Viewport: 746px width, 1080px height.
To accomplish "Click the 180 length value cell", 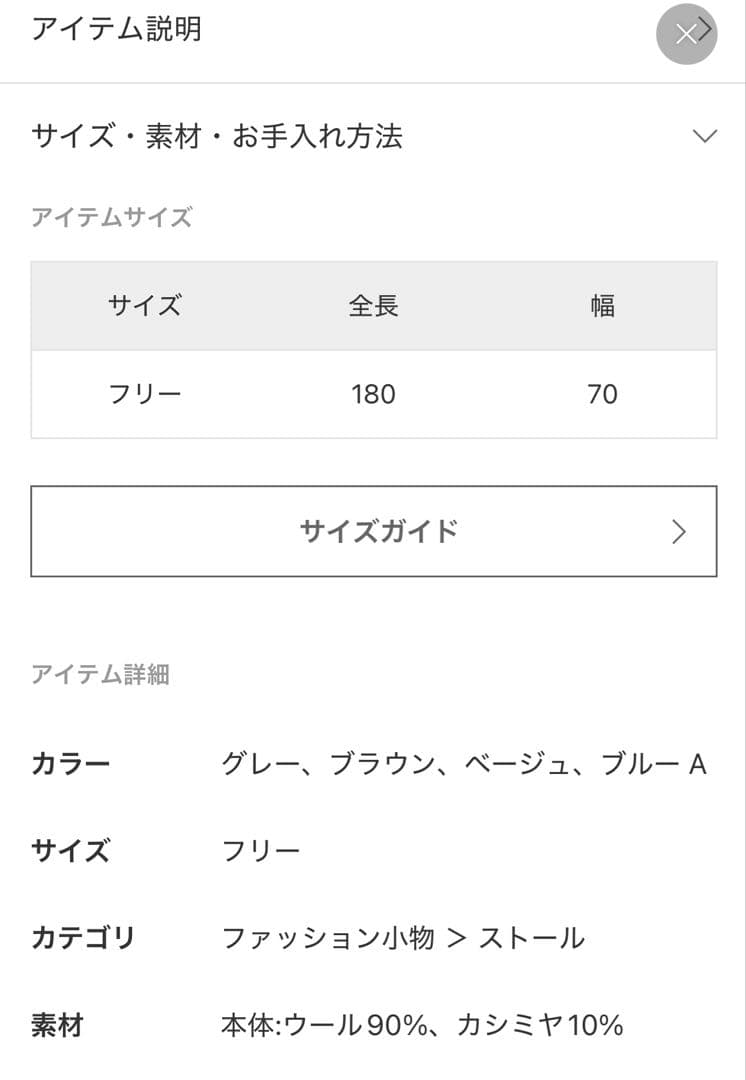I will pyautogui.click(x=373, y=394).
